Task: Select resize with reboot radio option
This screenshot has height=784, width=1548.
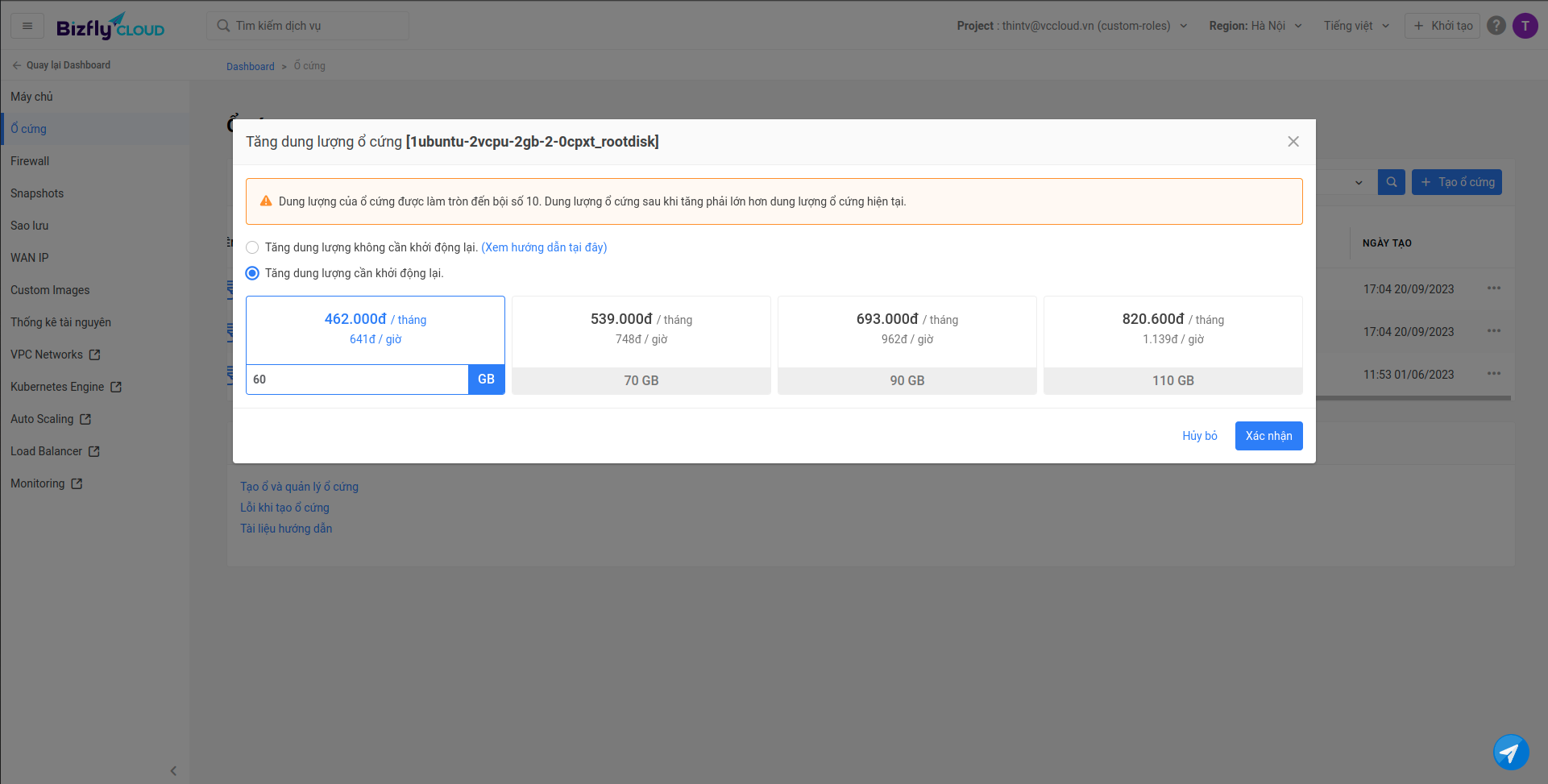Action: (x=252, y=273)
